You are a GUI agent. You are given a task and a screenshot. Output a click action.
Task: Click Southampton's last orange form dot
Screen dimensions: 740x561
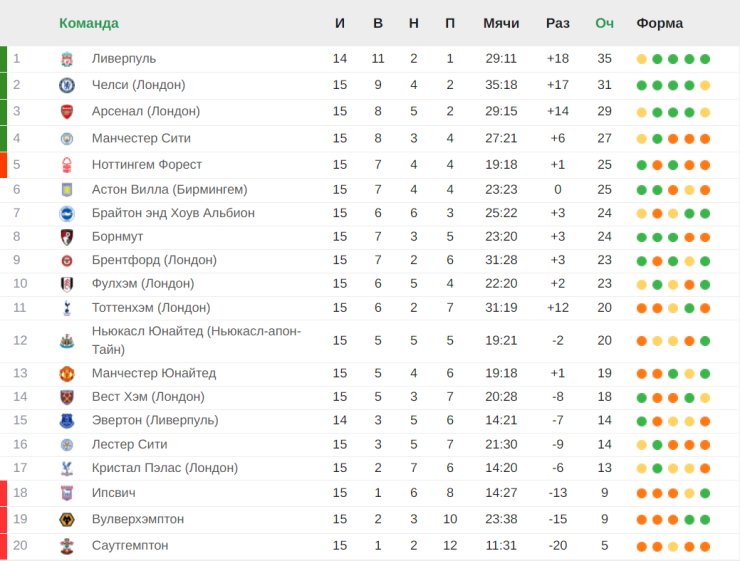pos(705,546)
